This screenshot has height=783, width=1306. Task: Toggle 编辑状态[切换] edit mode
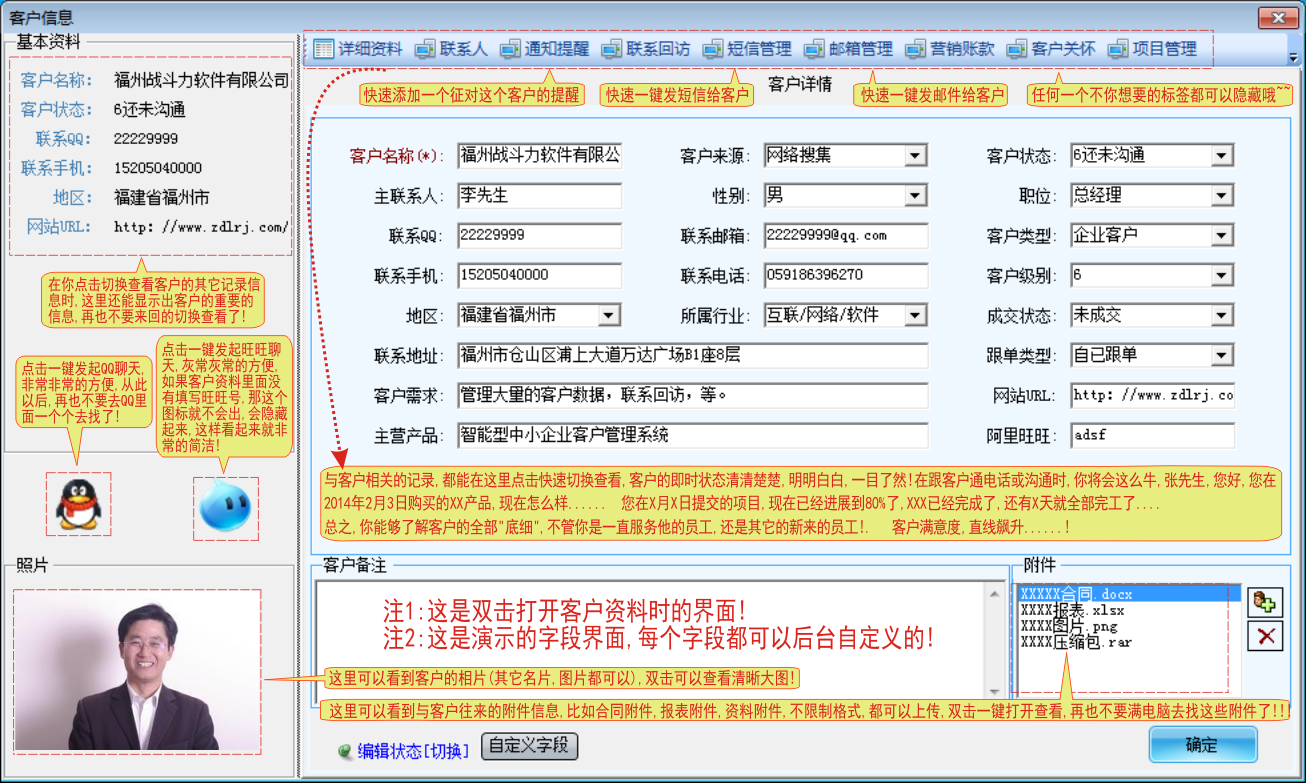click(x=405, y=751)
